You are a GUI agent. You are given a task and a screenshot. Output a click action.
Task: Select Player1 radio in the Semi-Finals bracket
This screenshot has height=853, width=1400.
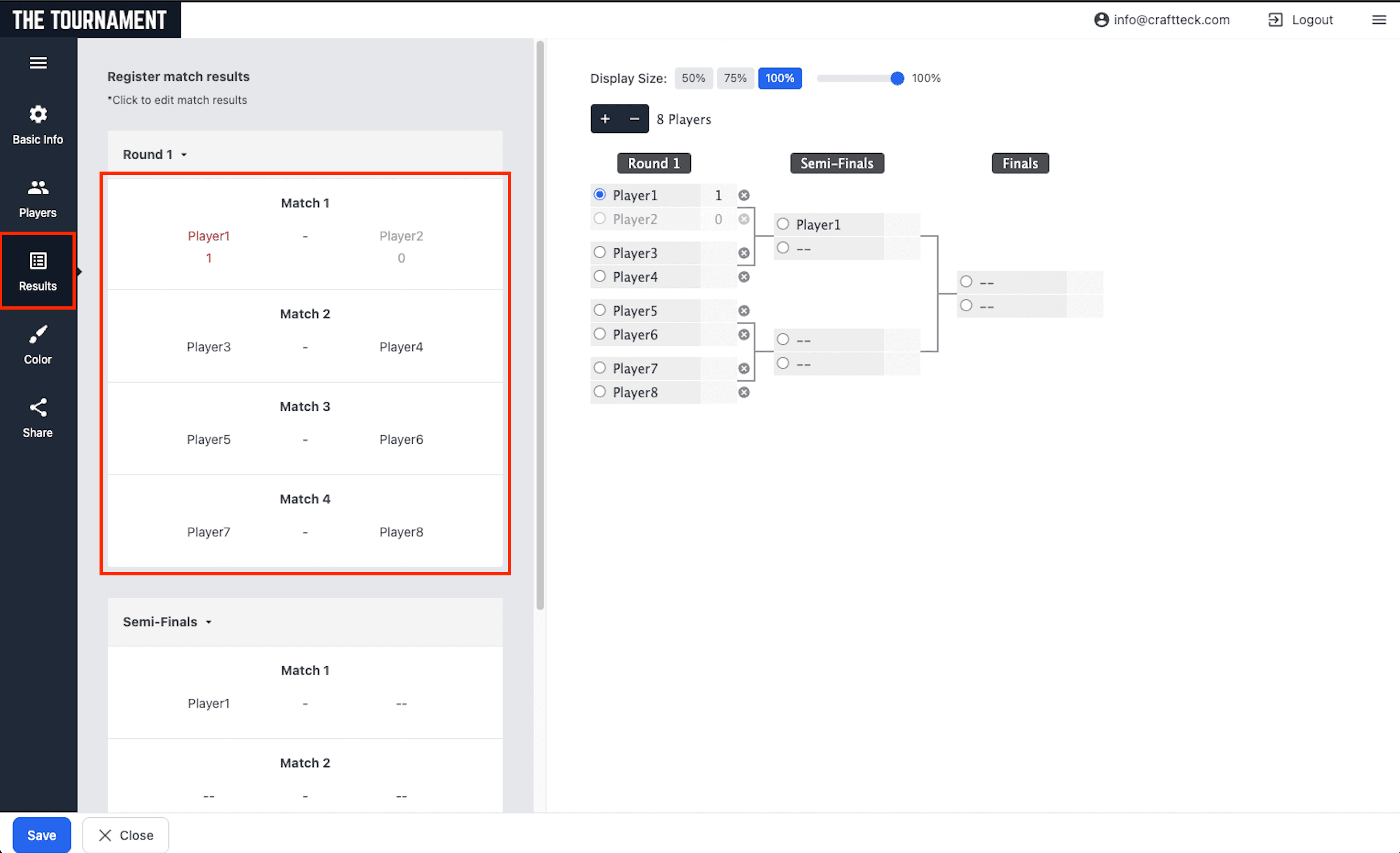click(783, 224)
